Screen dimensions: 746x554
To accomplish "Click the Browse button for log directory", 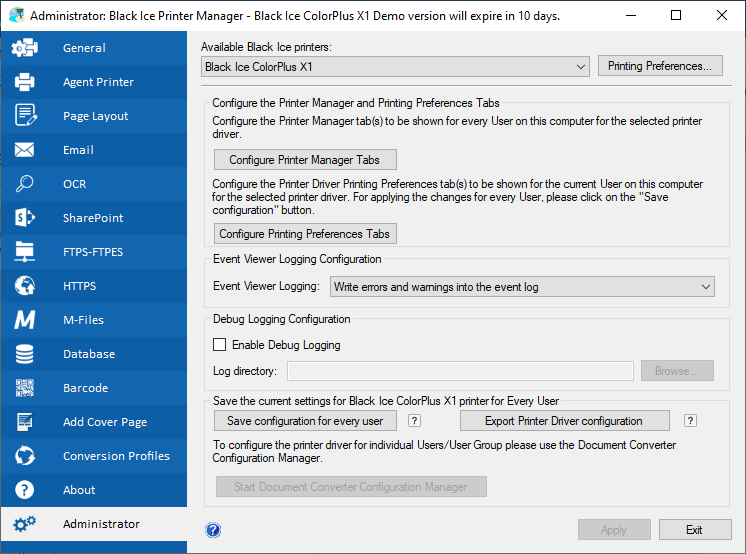I will pos(677,371).
